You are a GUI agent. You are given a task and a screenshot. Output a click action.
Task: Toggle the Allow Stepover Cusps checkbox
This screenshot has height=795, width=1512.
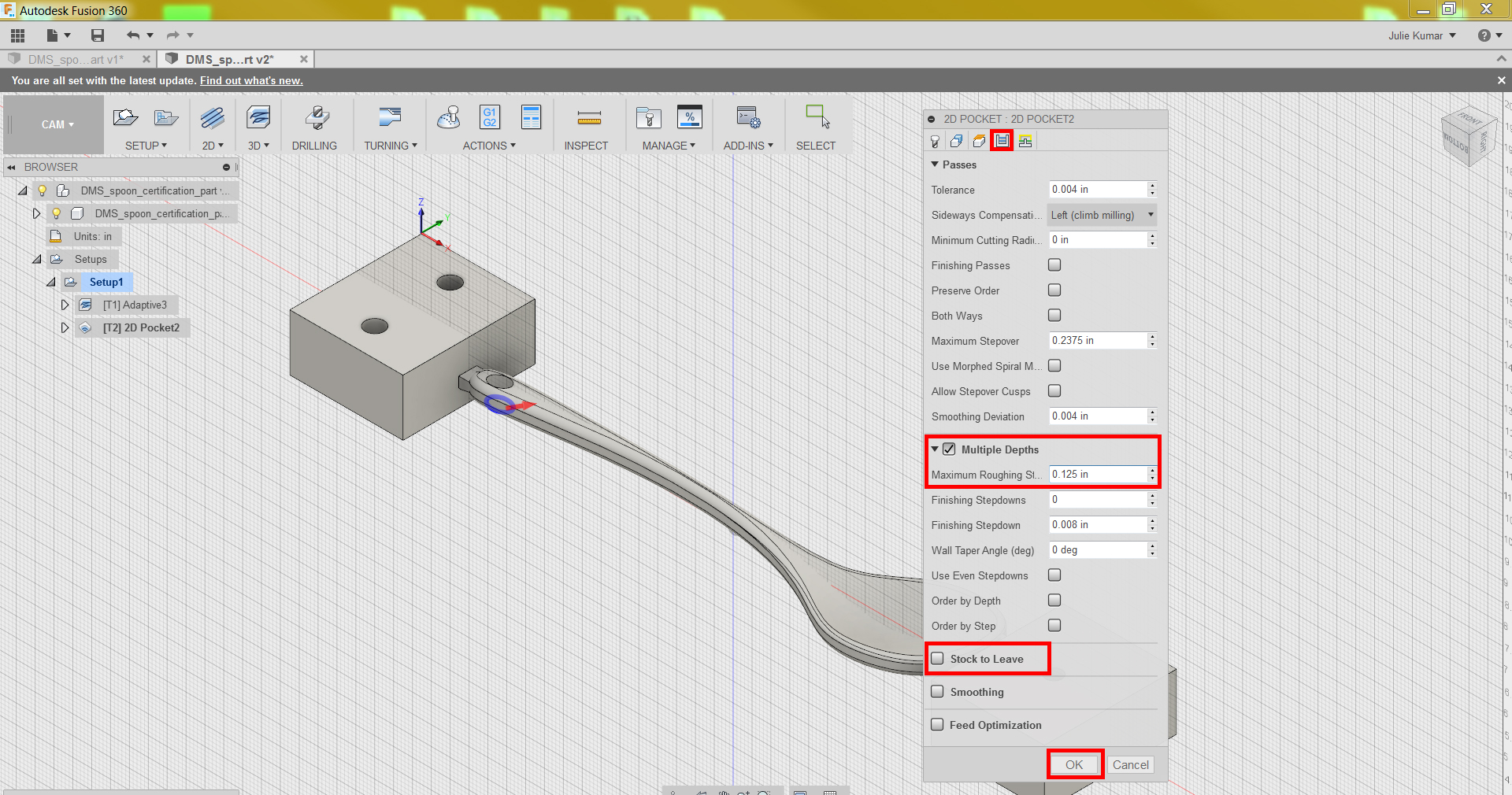point(1054,391)
